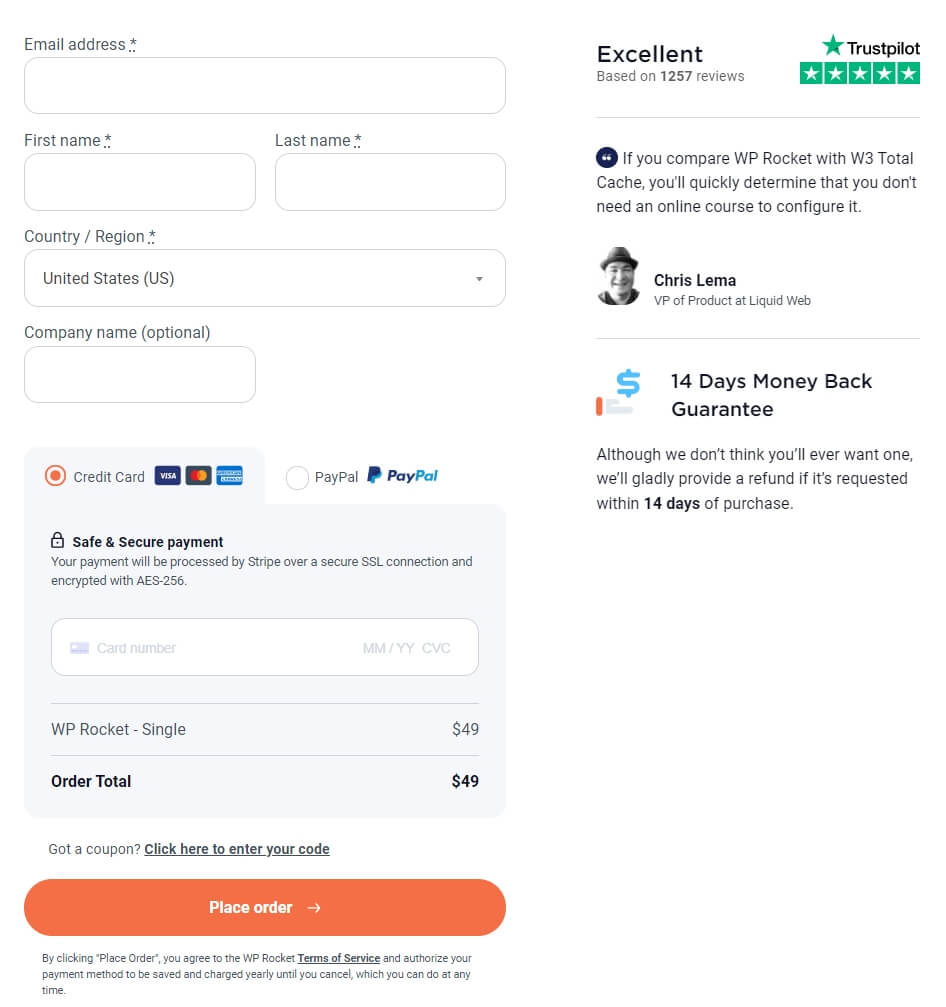946x1007 pixels.
Task: Click Chris Lema's profile photo
Action: (x=618, y=277)
